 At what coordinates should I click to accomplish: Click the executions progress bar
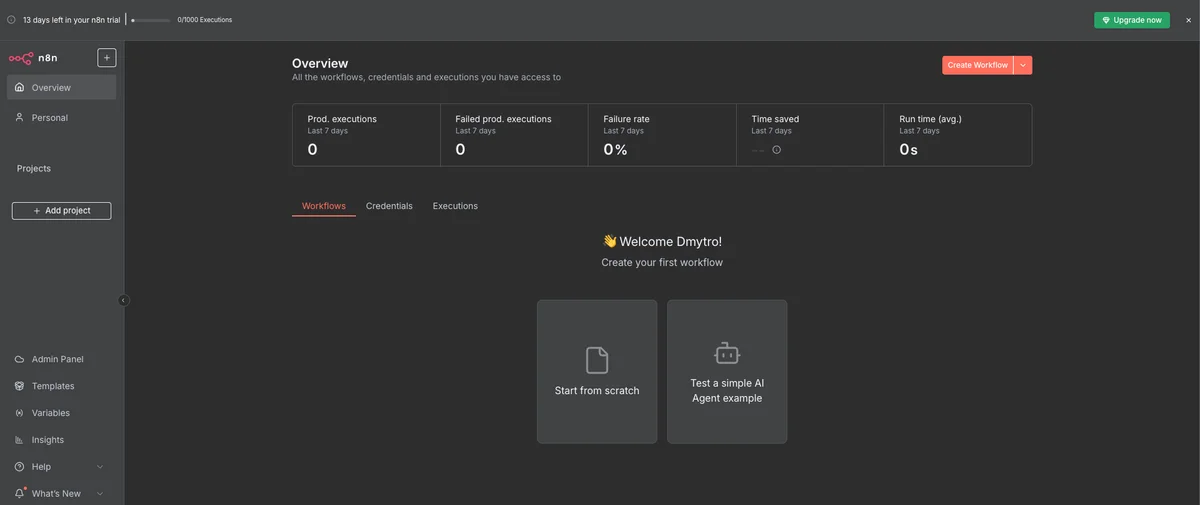[151, 20]
